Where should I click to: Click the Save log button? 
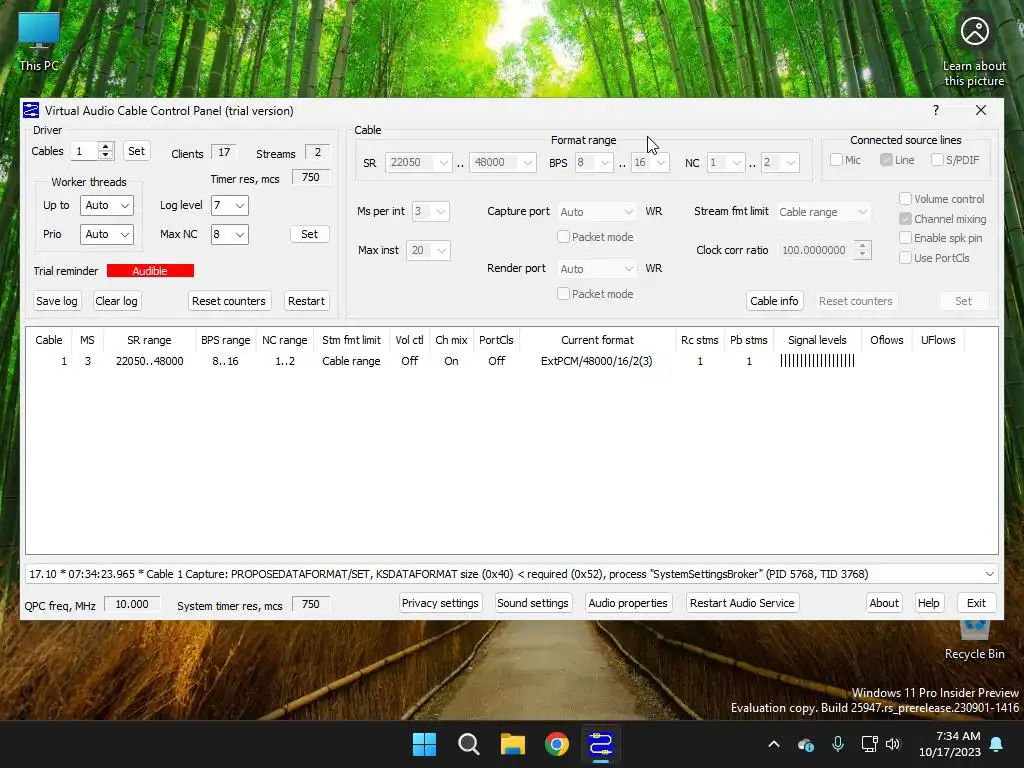pyautogui.click(x=57, y=301)
